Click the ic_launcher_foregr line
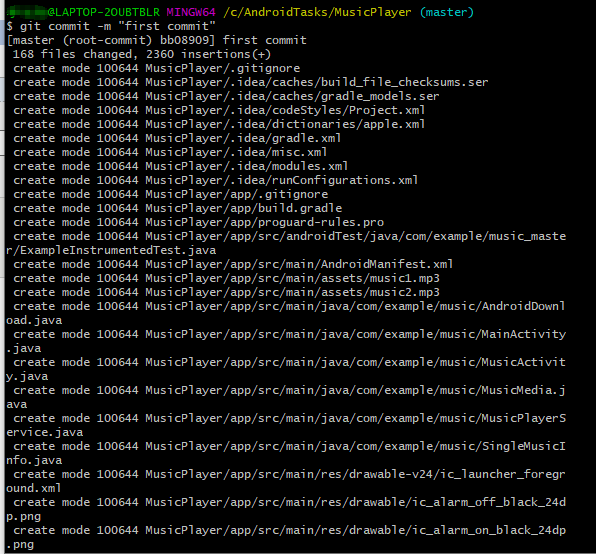596x554 pixels. (x=289, y=475)
